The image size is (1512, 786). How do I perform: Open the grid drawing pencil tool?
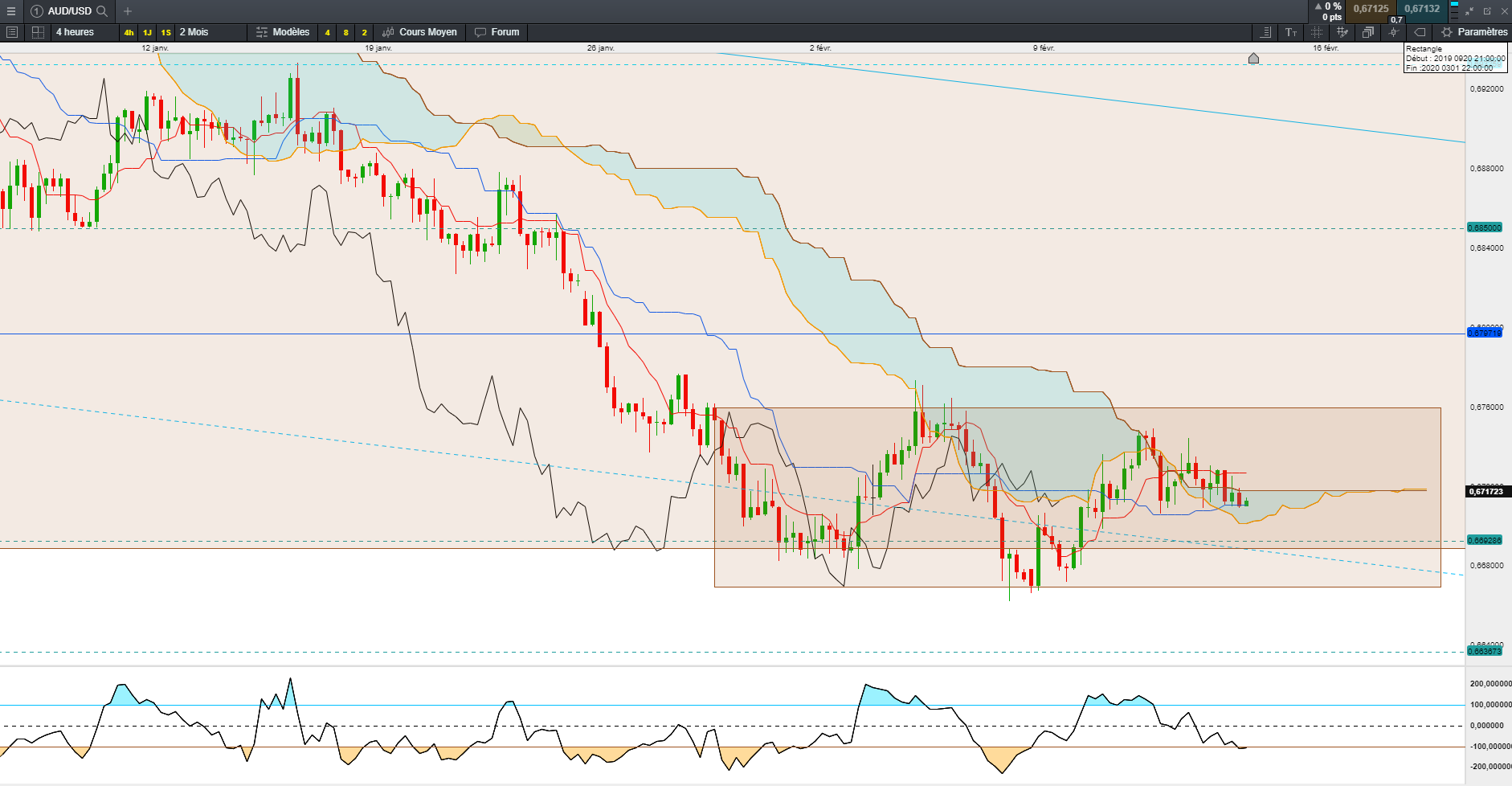(x=1342, y=32)
